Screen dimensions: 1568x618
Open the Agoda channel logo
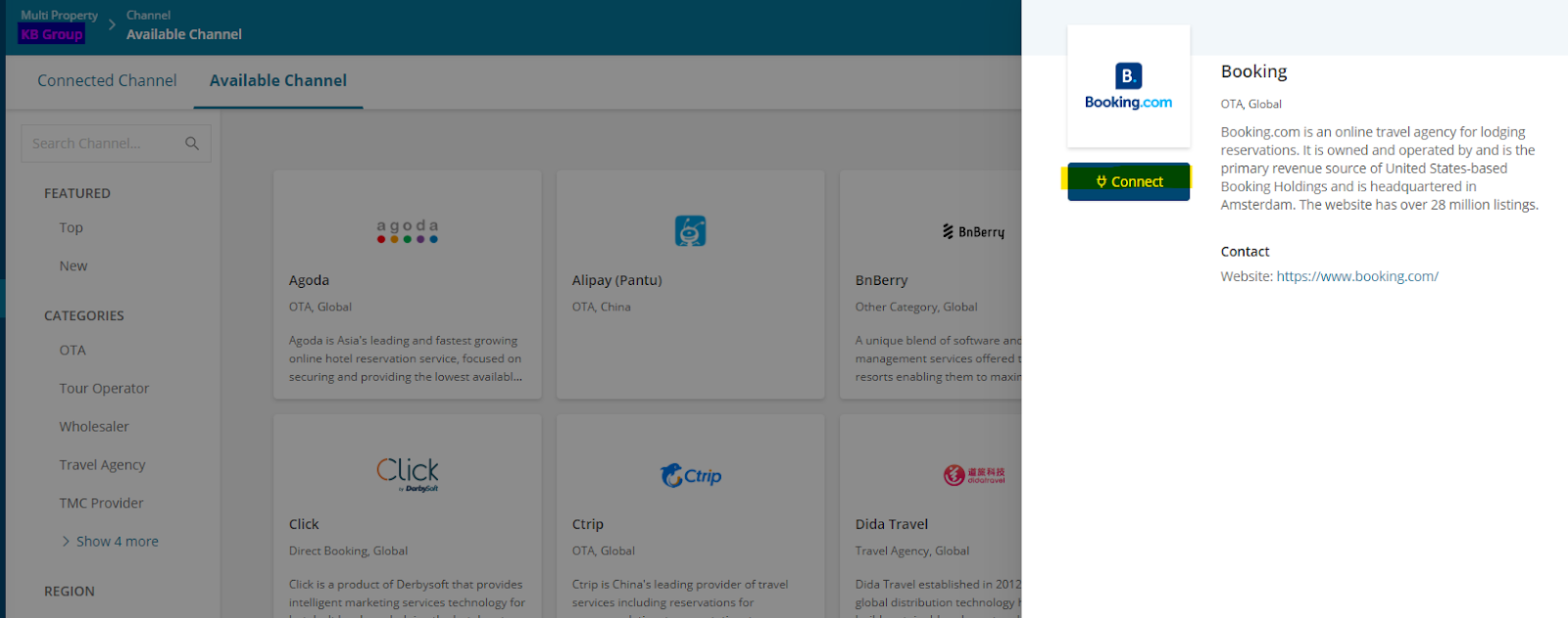click(x=408, y=231)
